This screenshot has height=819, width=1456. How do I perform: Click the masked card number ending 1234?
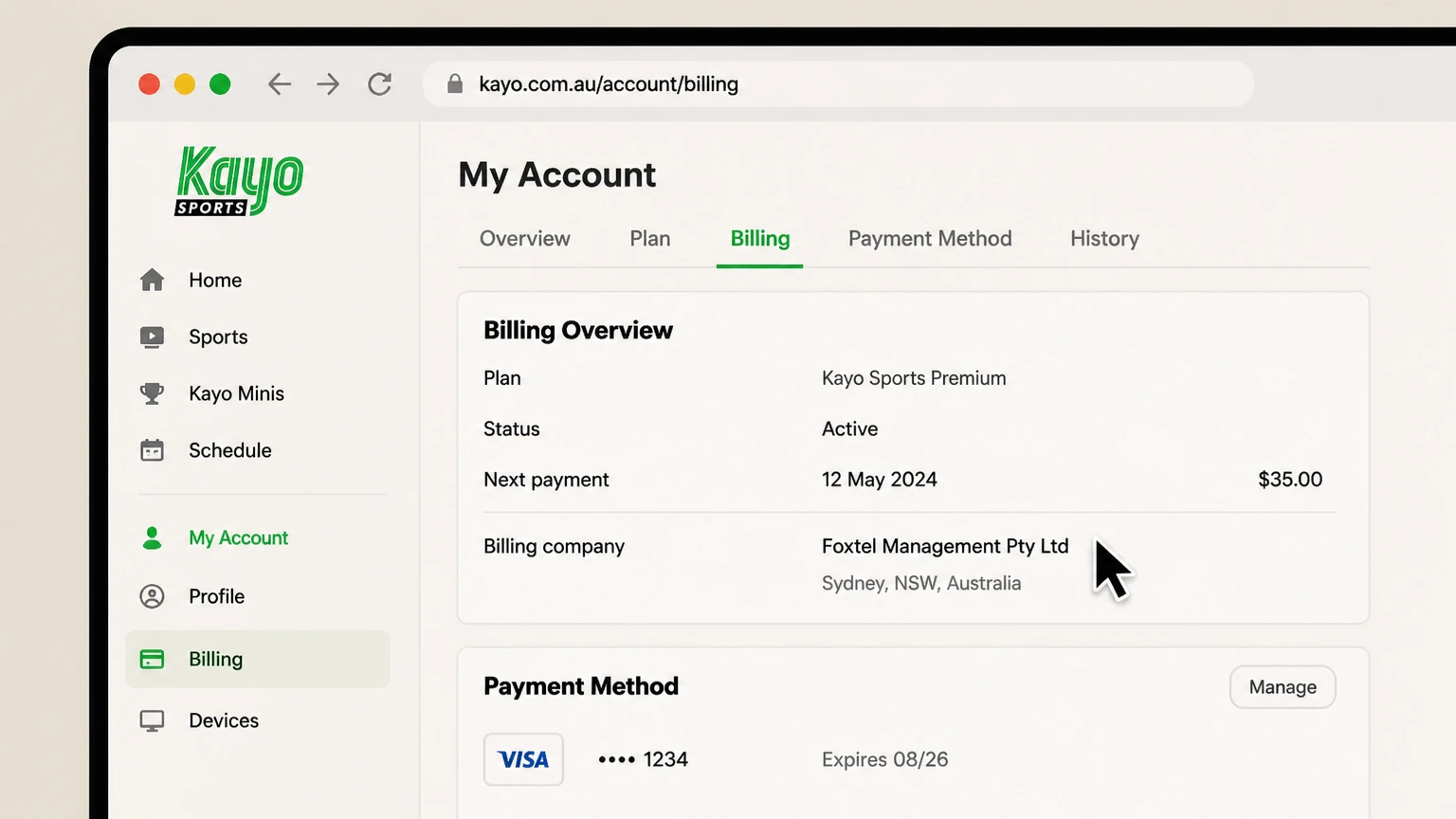(x=644, y=759)
